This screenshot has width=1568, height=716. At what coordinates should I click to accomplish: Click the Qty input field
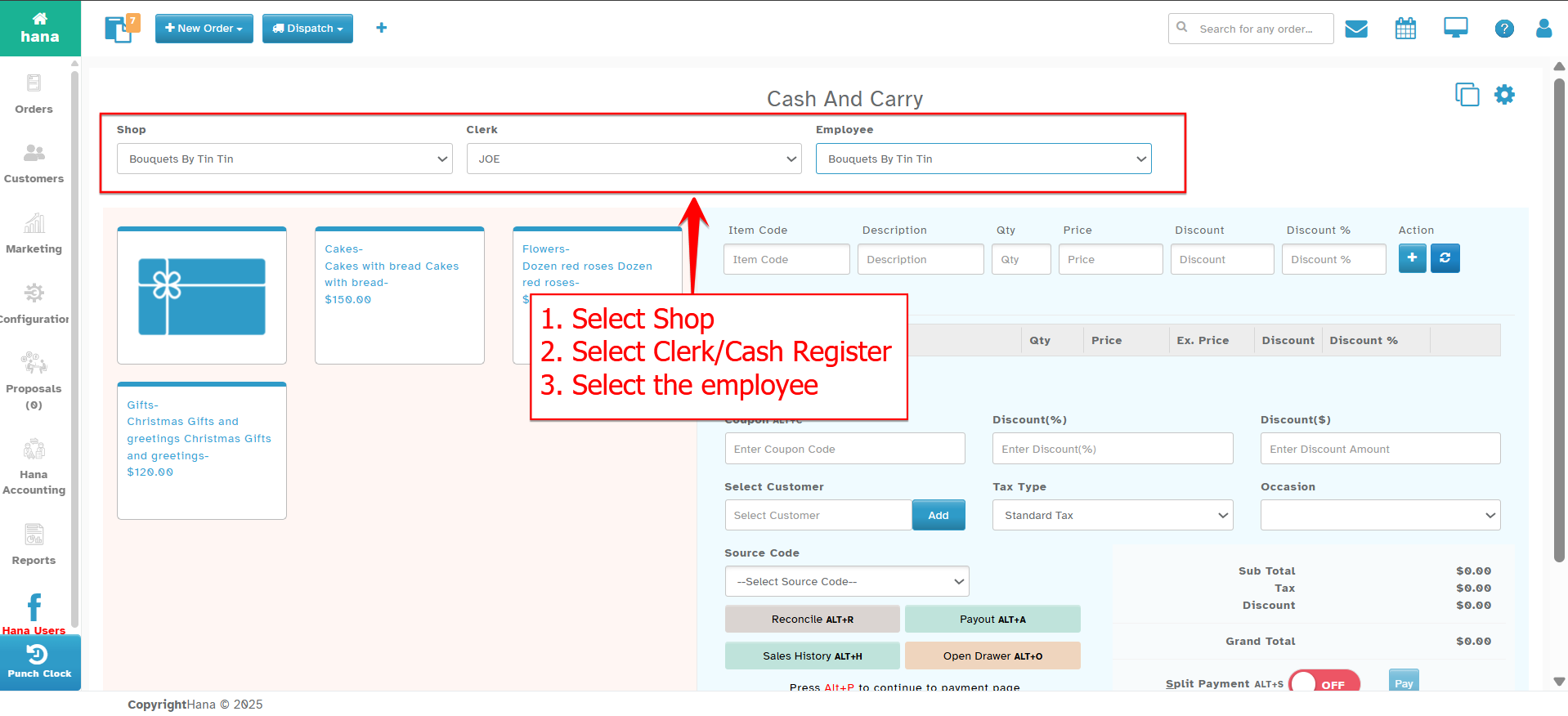click(x=1021, y=259)
